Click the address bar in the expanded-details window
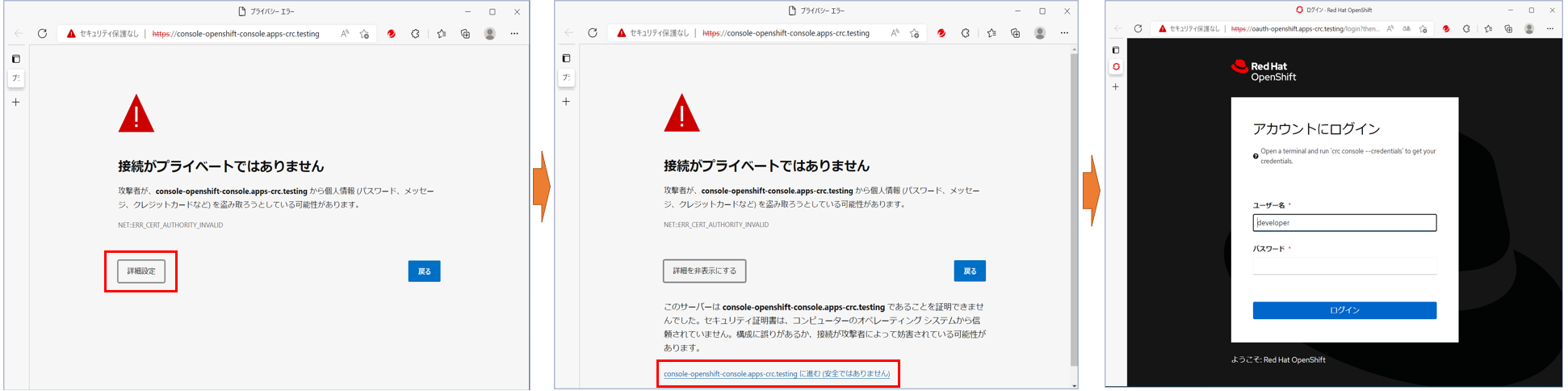Screen dimensions: 1568x391 [x=786, y=33]
